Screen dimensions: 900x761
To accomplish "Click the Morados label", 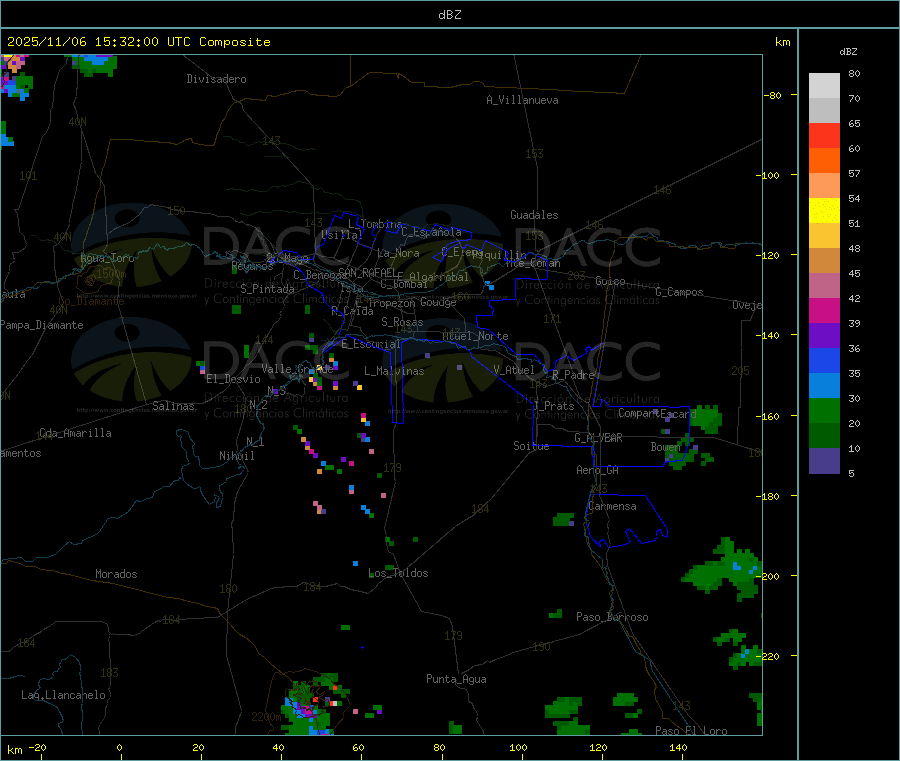I will click(117, 574).
